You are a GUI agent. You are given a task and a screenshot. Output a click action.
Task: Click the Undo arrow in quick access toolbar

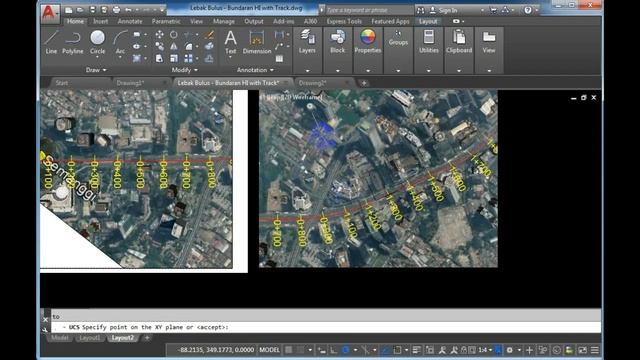point(128,10)
